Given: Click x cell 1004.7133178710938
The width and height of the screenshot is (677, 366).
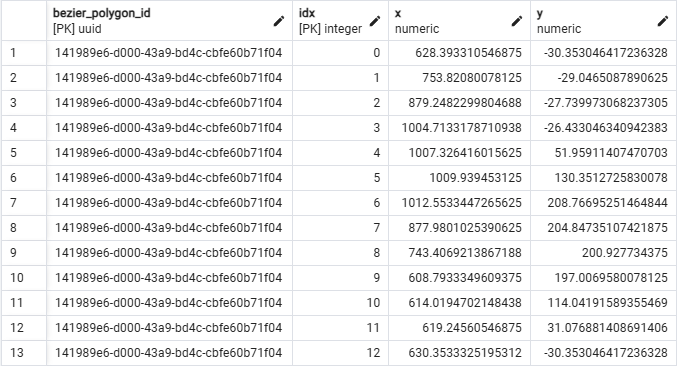Looking at the screenshot, I should point(459,128).
